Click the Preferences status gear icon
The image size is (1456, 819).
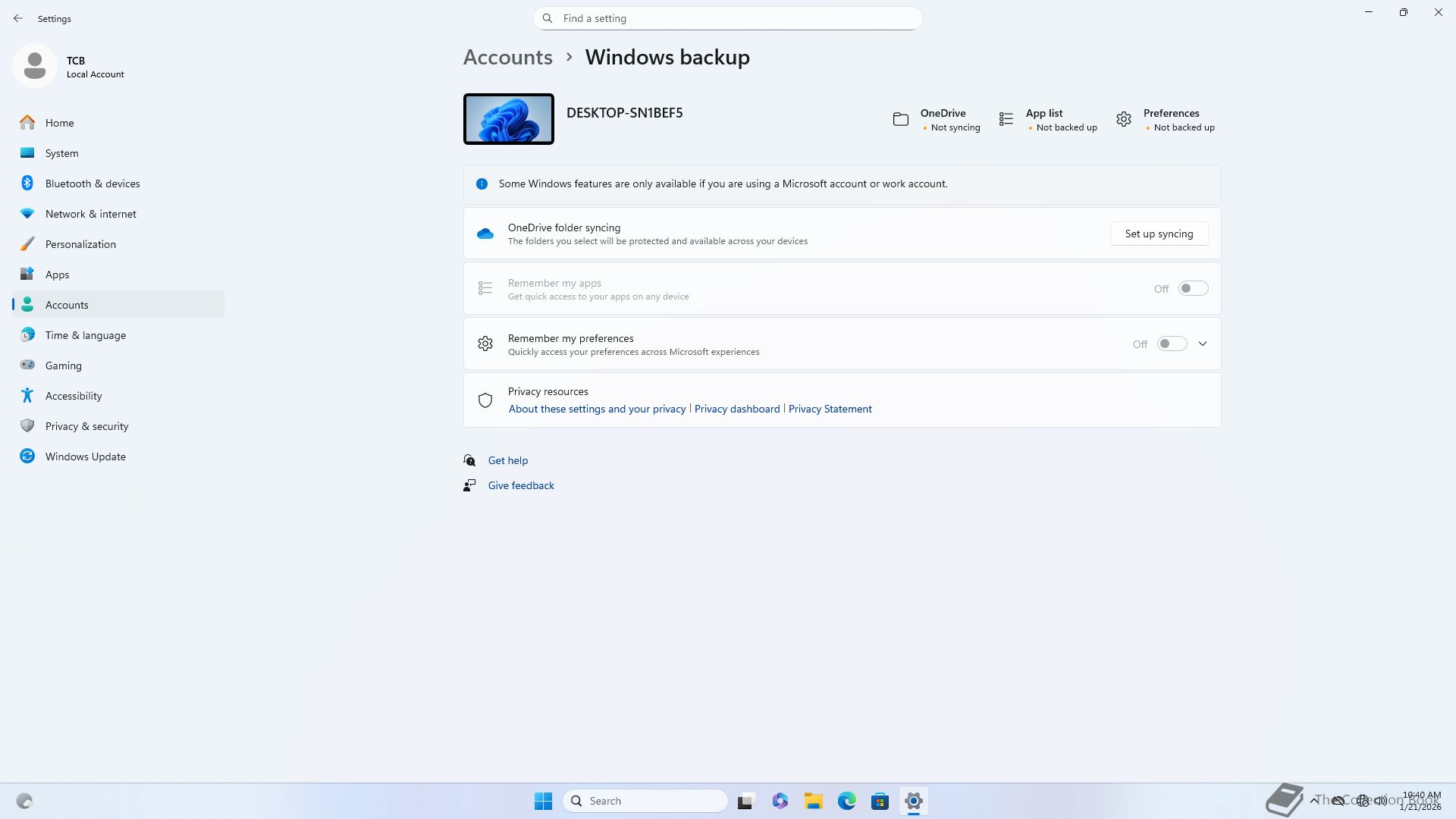click(x=1123, y=119)
